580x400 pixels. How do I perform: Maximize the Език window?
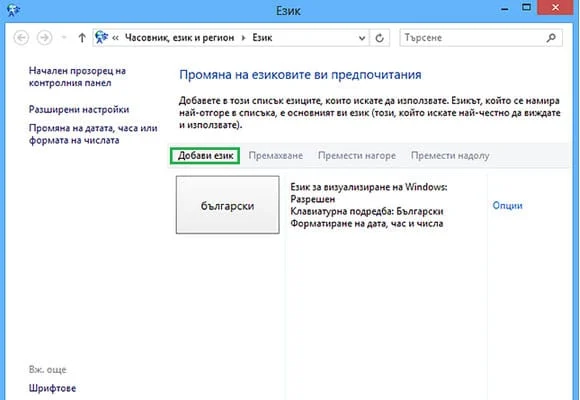[x=527, y=7]
